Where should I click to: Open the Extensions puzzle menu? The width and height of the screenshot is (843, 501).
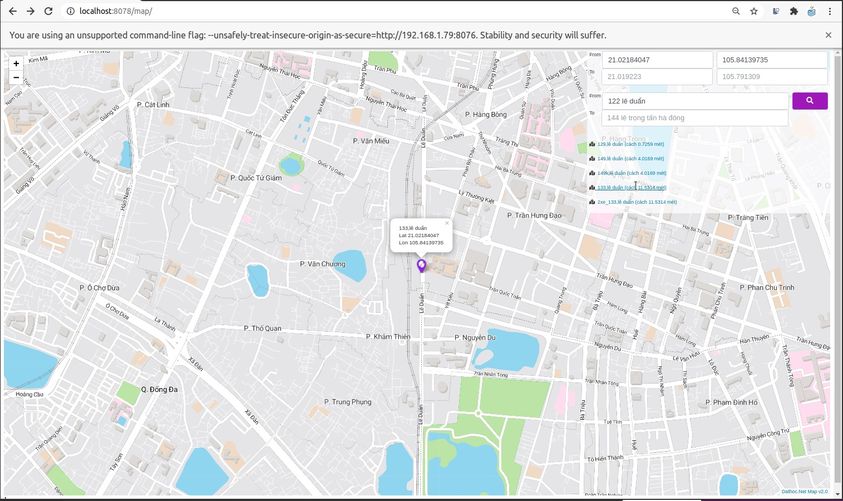click(x=794, y=11)
